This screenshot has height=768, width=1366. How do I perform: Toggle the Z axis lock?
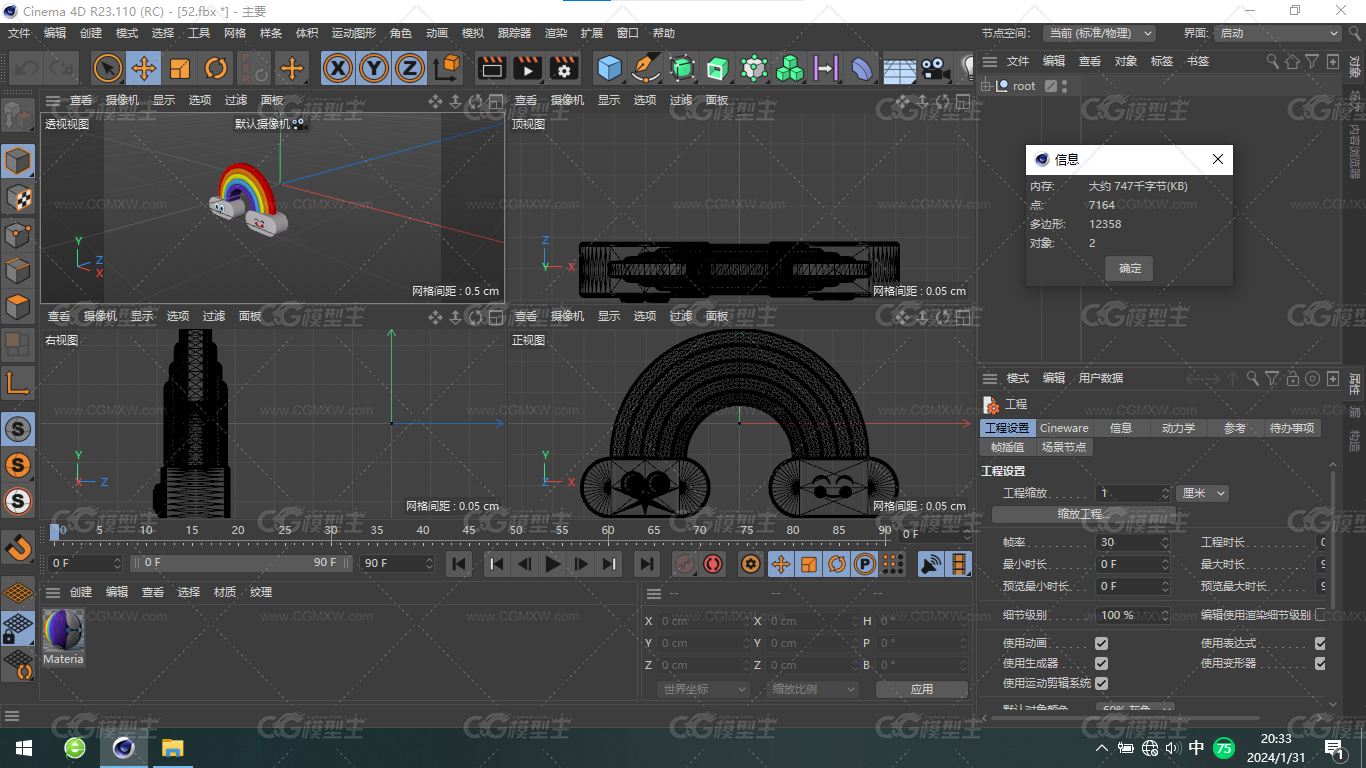point(409,68)
